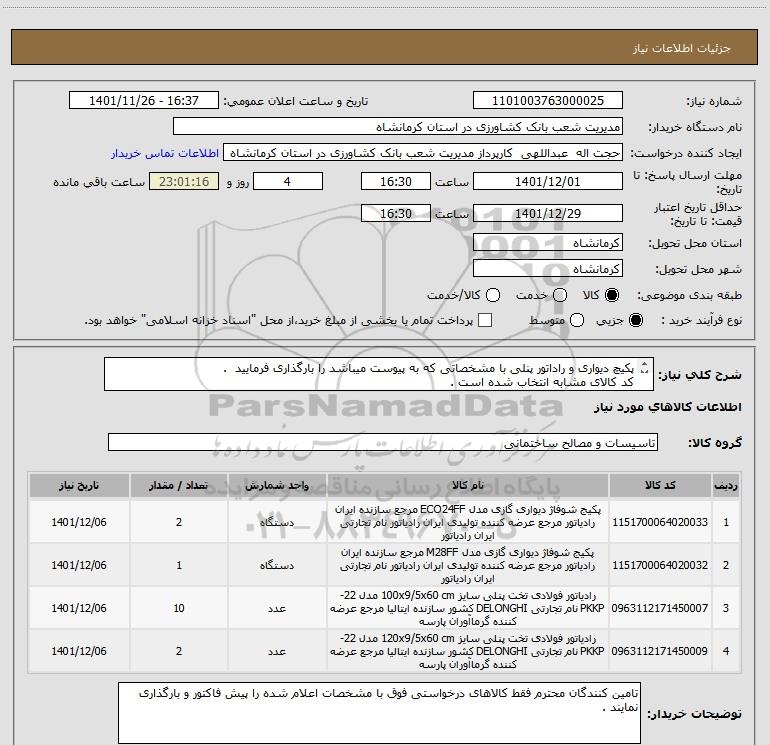
Task: Click the request creator name field
Action: coord(423,153)
